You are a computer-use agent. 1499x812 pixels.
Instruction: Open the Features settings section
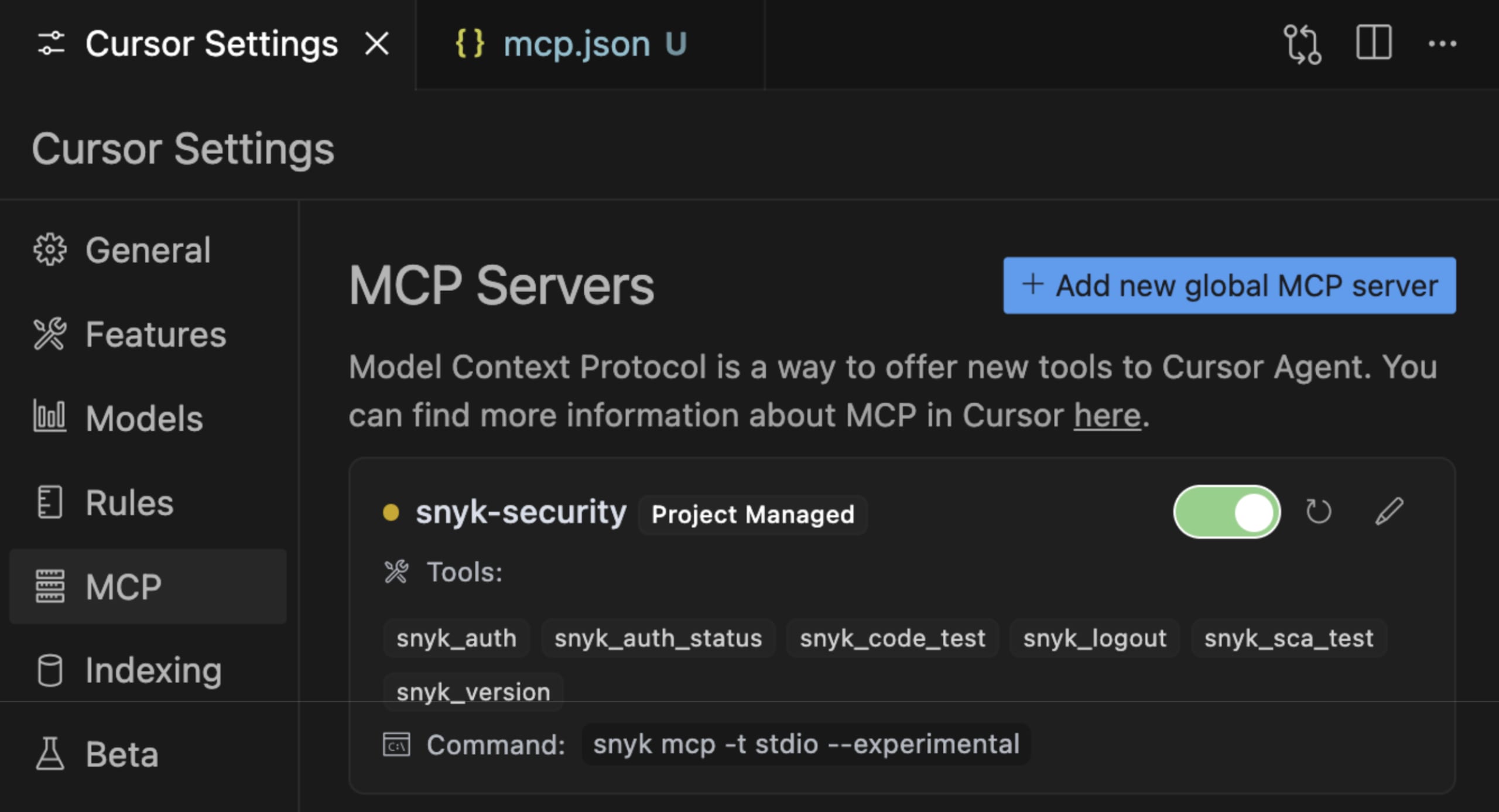point(148,334)
